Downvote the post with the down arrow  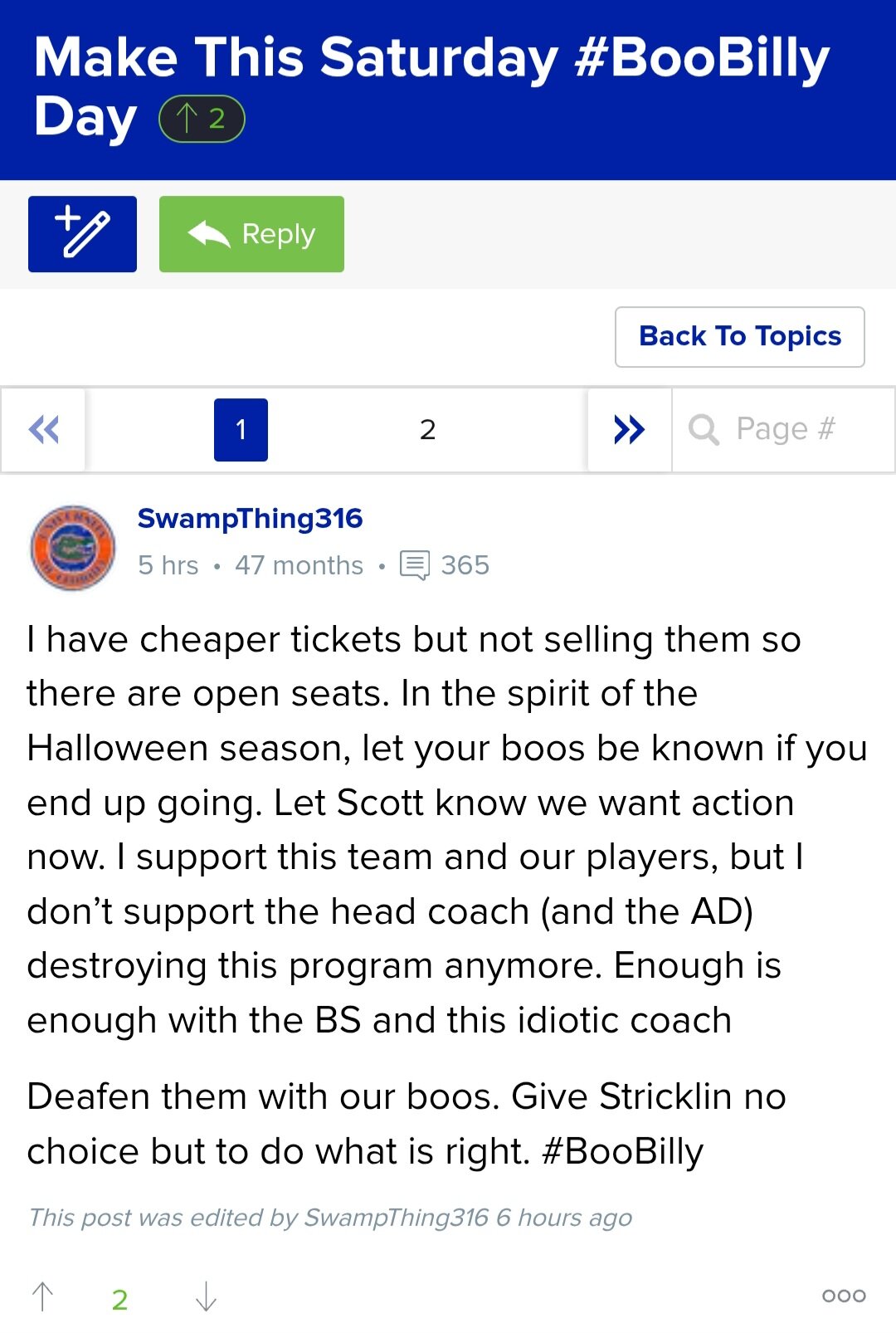point(206,1296)
